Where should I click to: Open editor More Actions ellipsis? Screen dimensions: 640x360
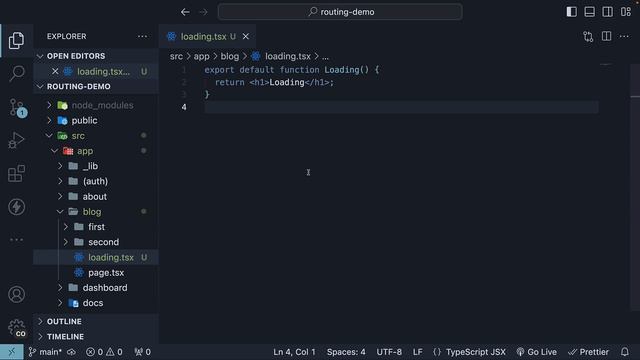tap(624, 37)
